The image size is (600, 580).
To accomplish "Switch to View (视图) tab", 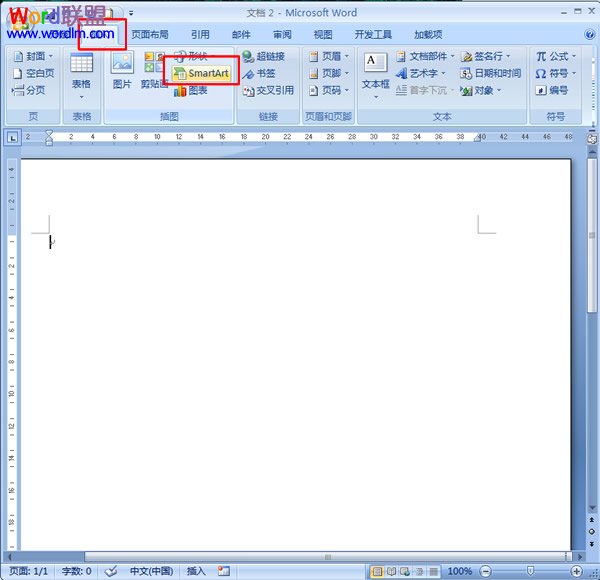I will pos(323,34).
